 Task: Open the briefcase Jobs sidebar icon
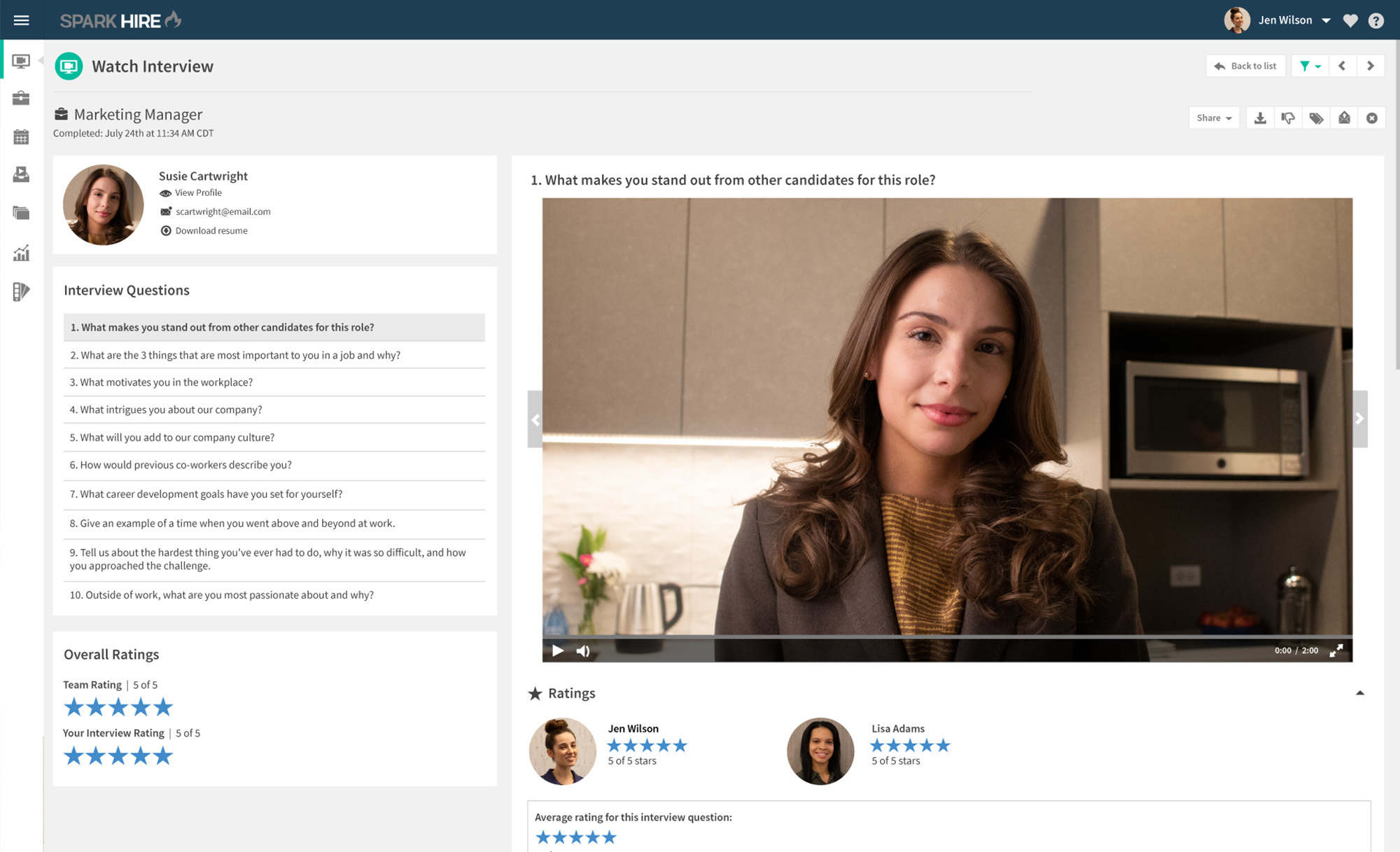(x=21, y=98)
